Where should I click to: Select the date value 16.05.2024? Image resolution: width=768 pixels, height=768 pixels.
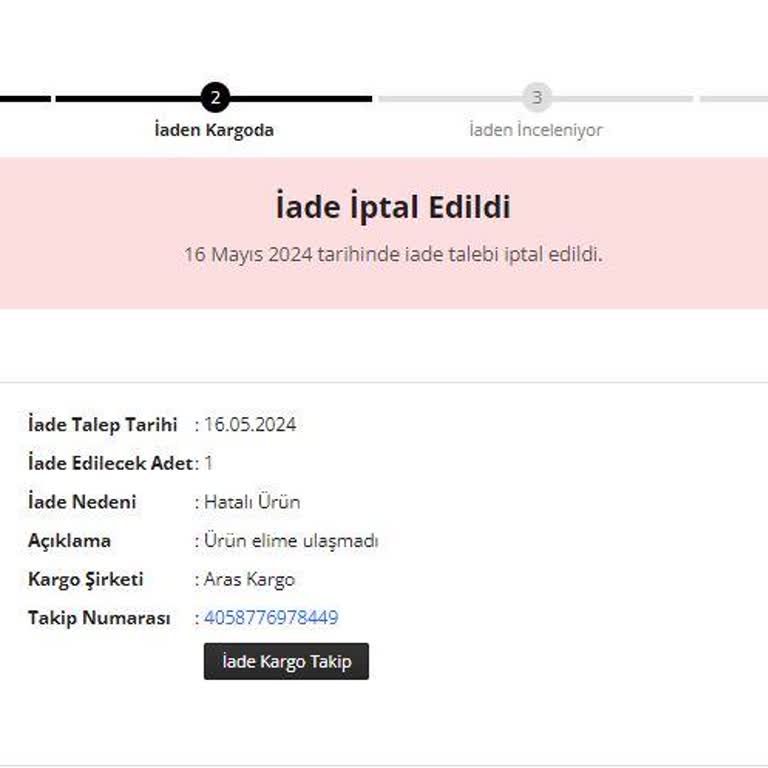[x=250, y=425]
